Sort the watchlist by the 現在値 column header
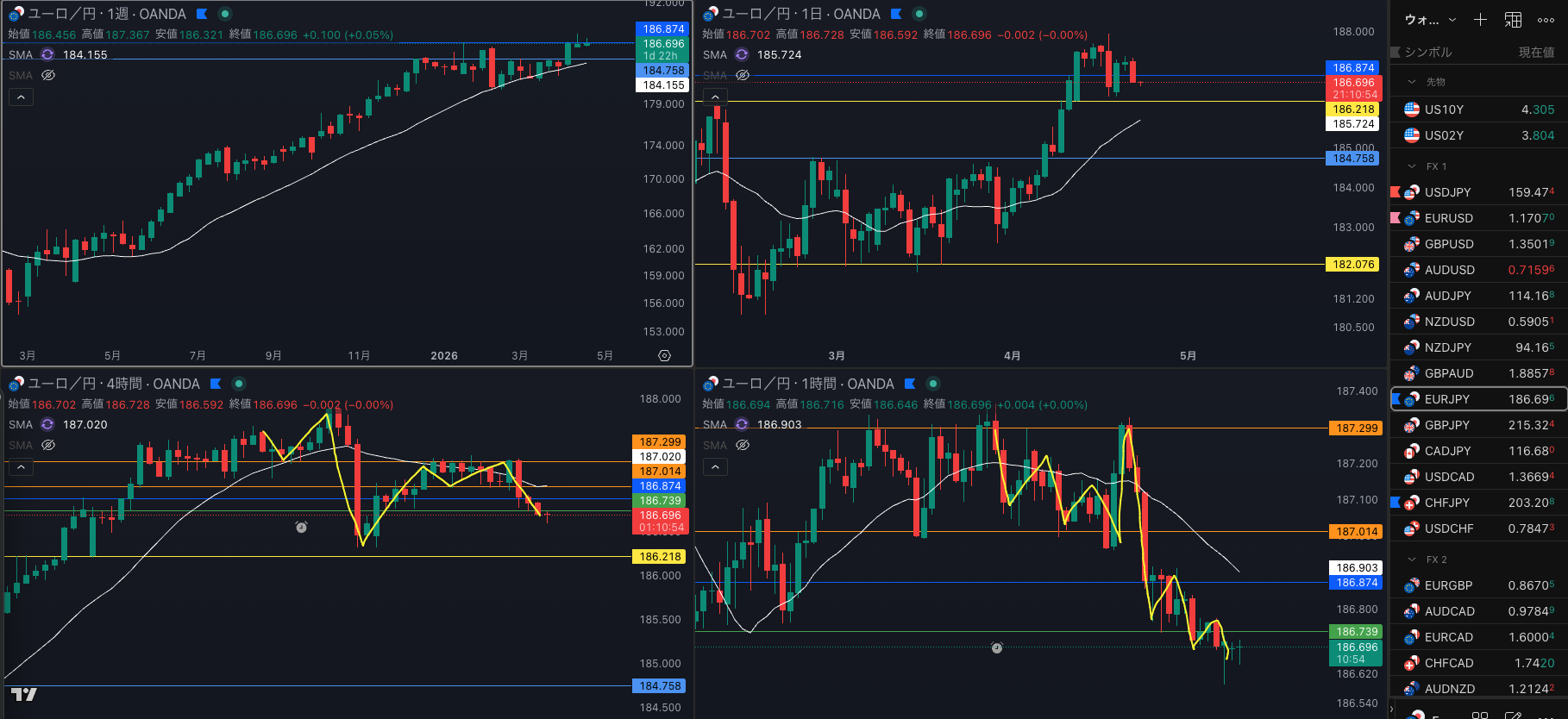This screenshot has height=719, width=1568. [1536, 52]
